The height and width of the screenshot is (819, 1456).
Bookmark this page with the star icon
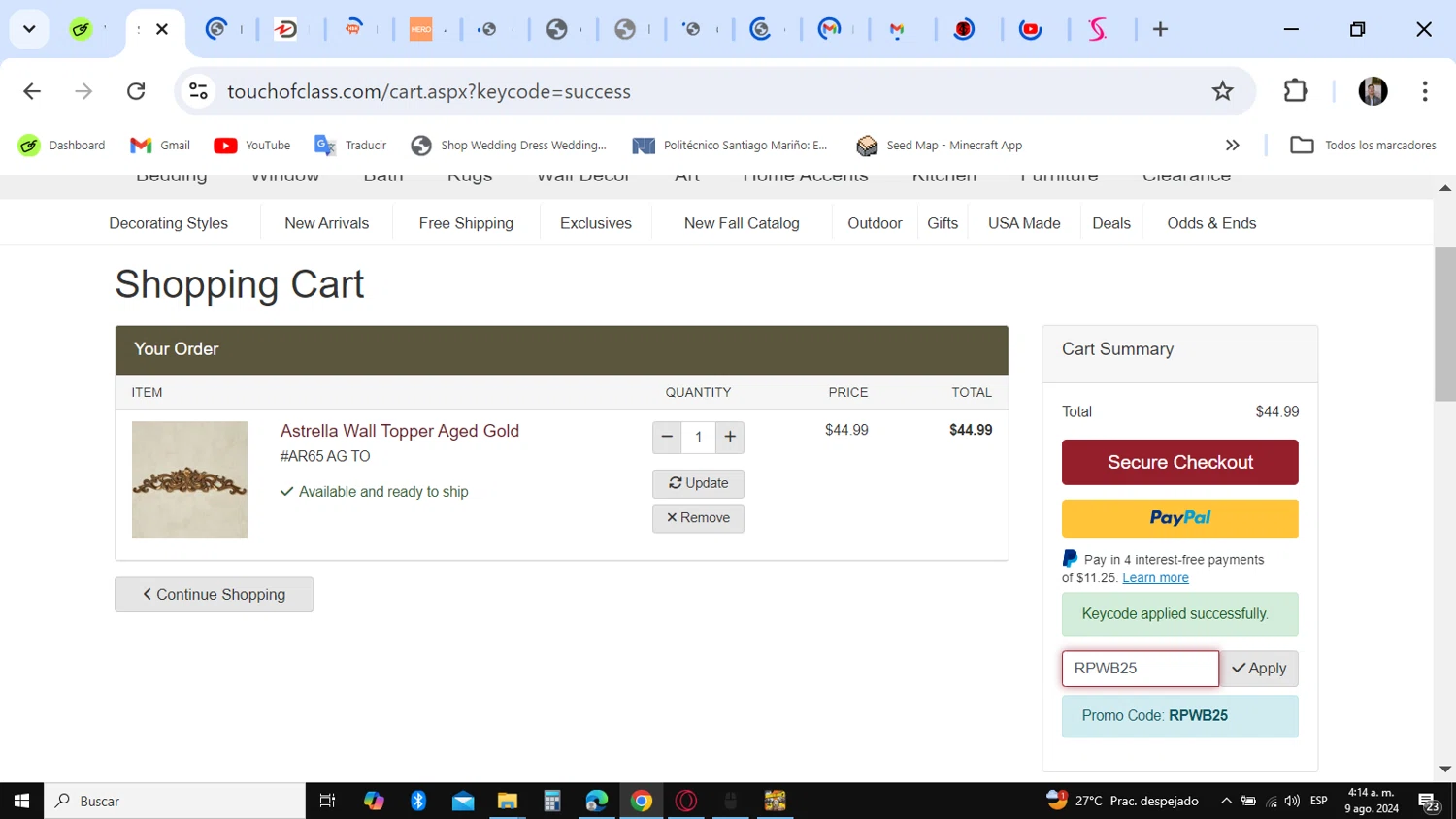click(x=1222, y=91)
